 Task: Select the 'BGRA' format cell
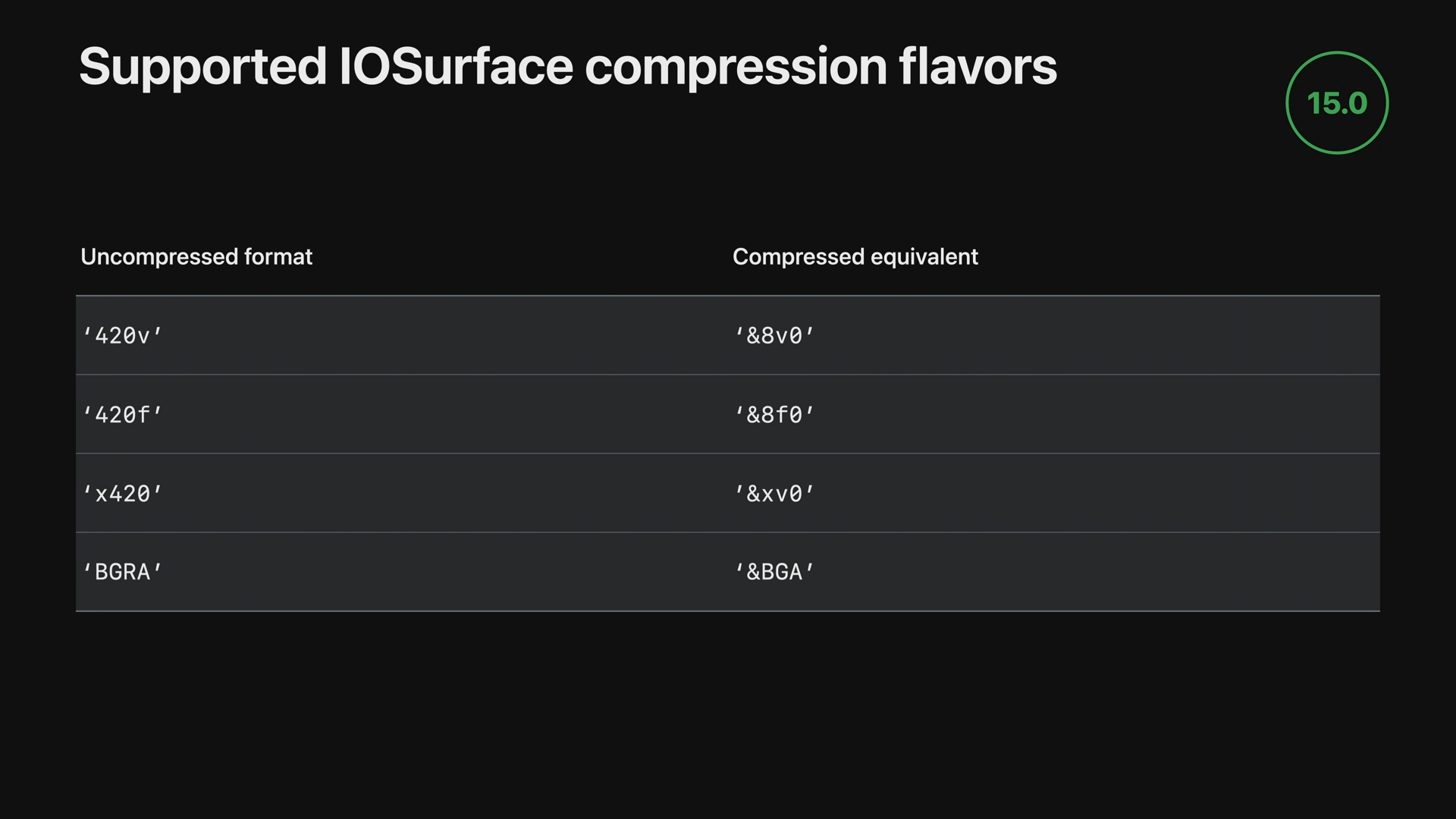[x=122, y=572]
